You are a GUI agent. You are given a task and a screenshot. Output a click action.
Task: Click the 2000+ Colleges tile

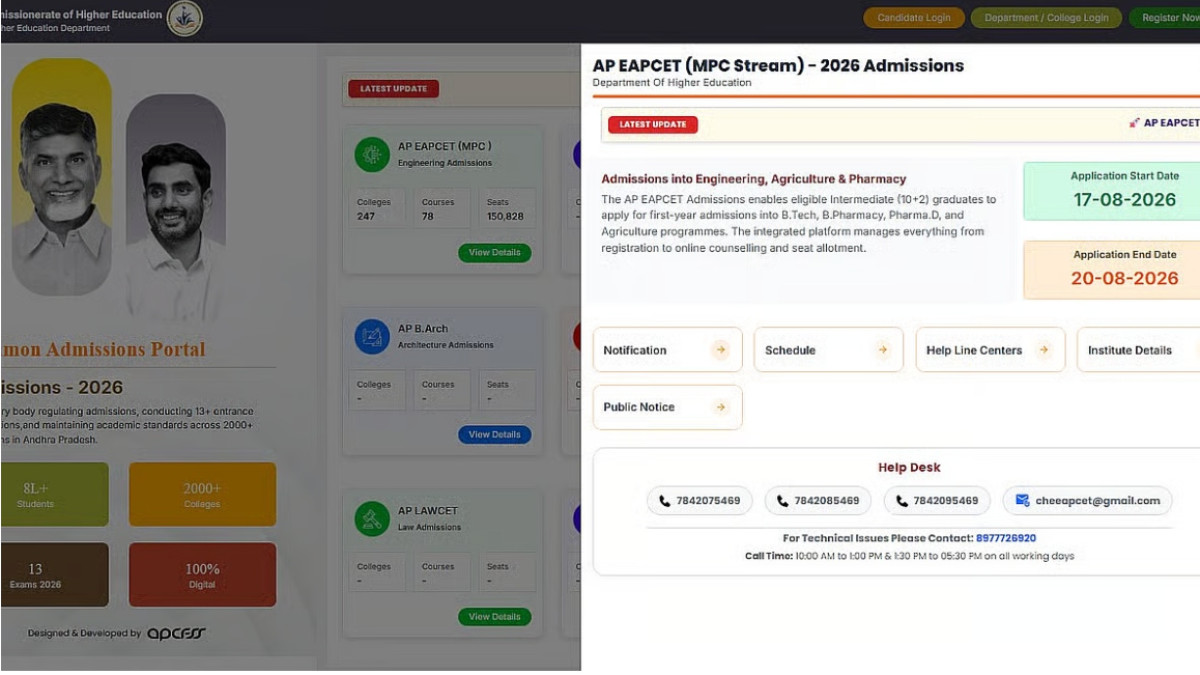click(x=202, y=494)
